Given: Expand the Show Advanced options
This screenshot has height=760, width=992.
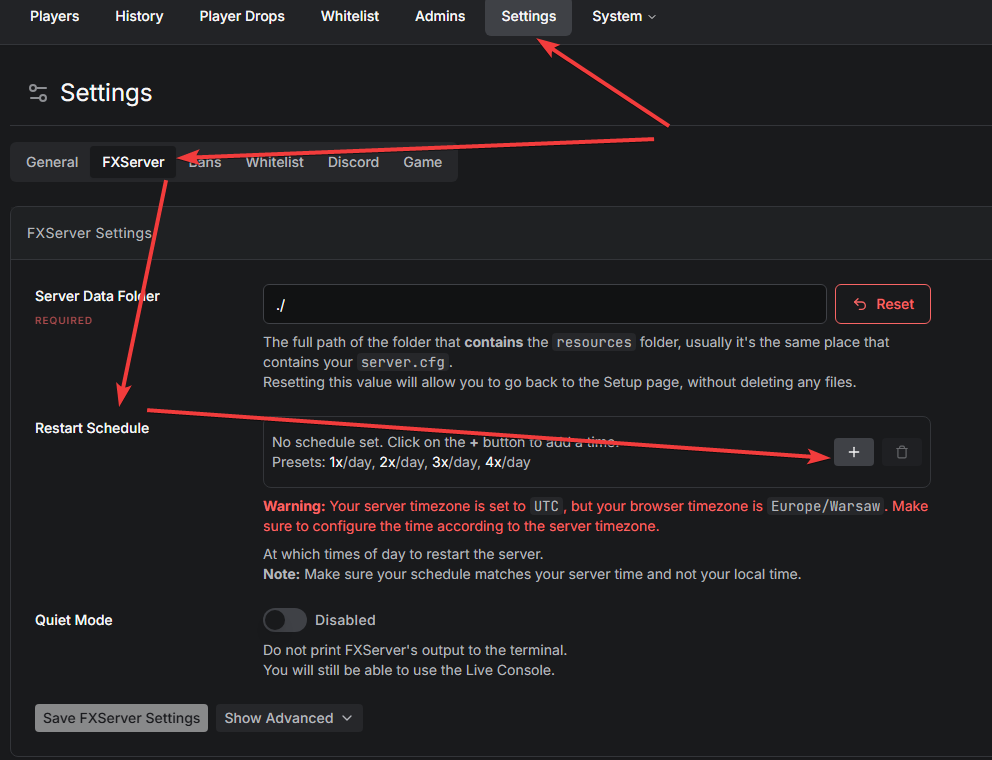Looking at the screenshot, I should coord(289,718).
